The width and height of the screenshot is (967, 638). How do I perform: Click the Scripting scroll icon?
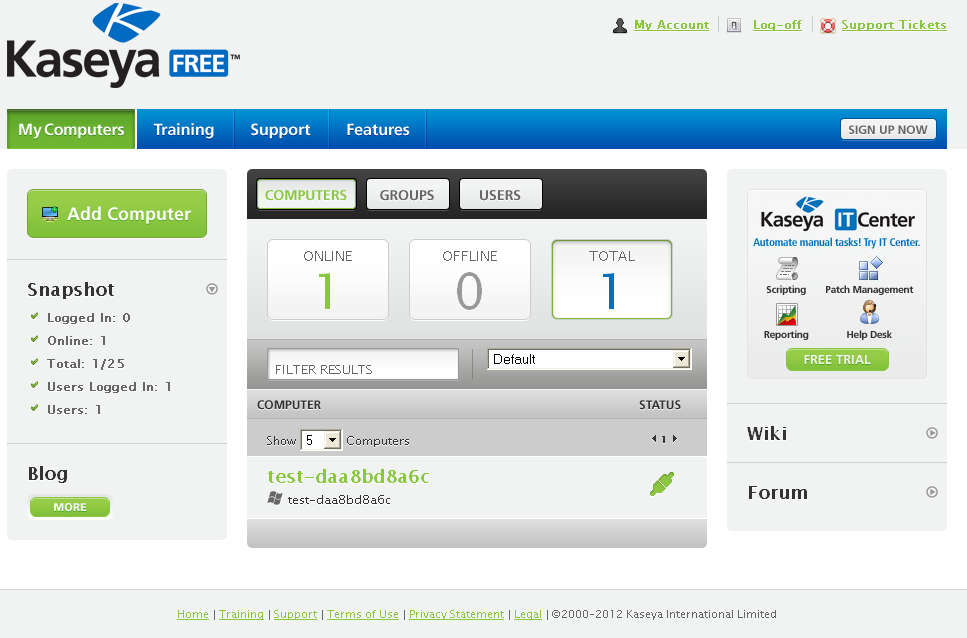[786, 269]
